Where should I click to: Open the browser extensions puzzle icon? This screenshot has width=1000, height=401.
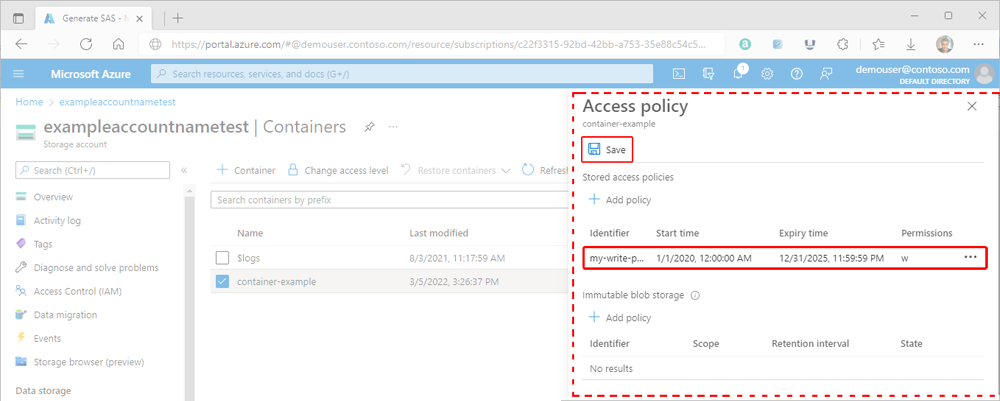842,44
